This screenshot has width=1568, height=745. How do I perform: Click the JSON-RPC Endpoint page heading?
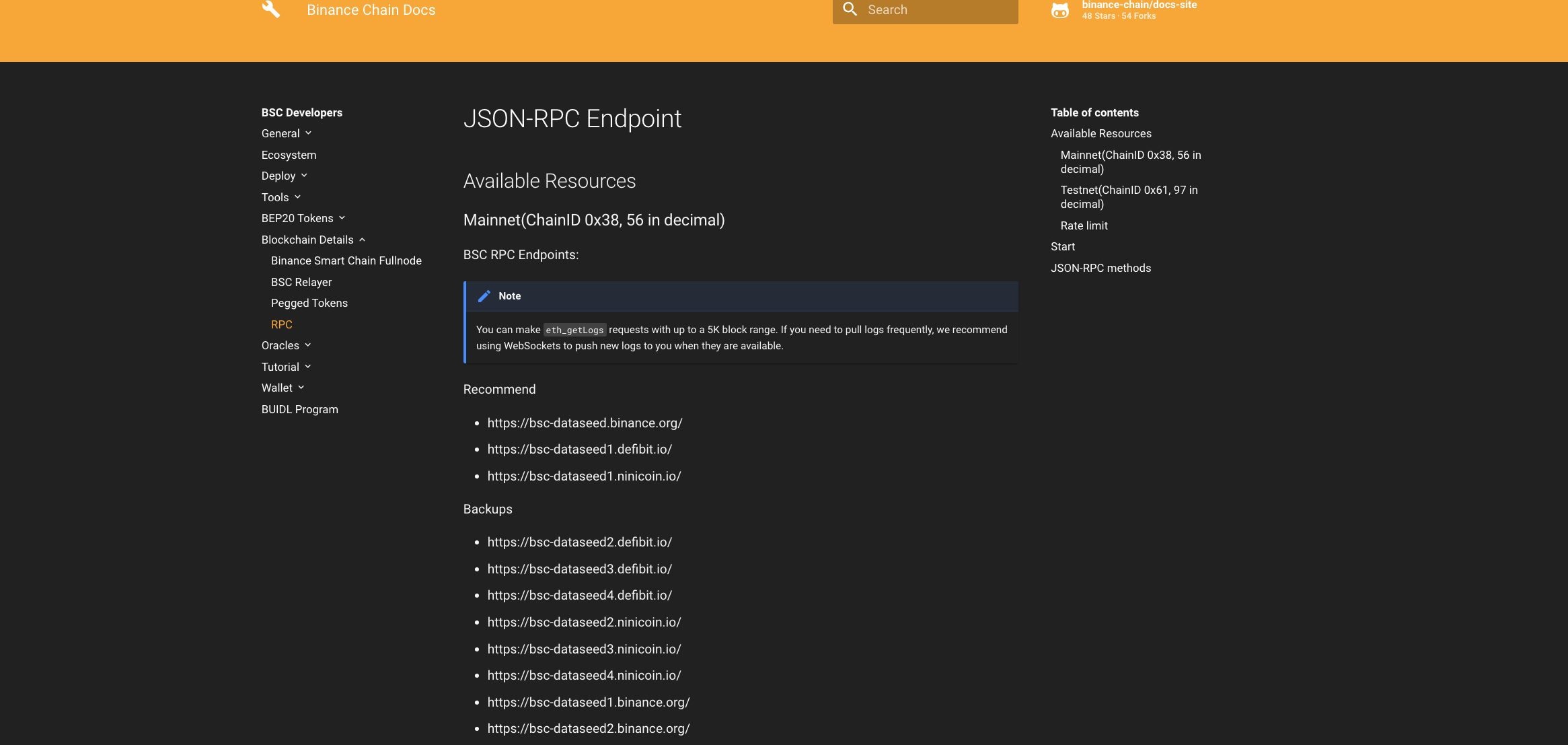tap(572, 118)
